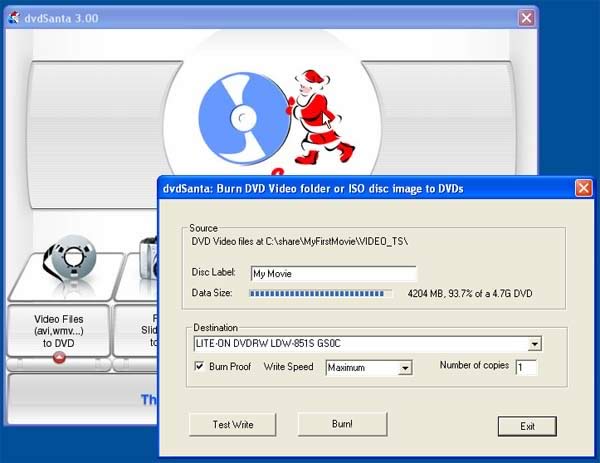The width and height of the screenshot is (600, 463).
Task: Click the Disc Label field containing My Movie
Action: point(333,274)
